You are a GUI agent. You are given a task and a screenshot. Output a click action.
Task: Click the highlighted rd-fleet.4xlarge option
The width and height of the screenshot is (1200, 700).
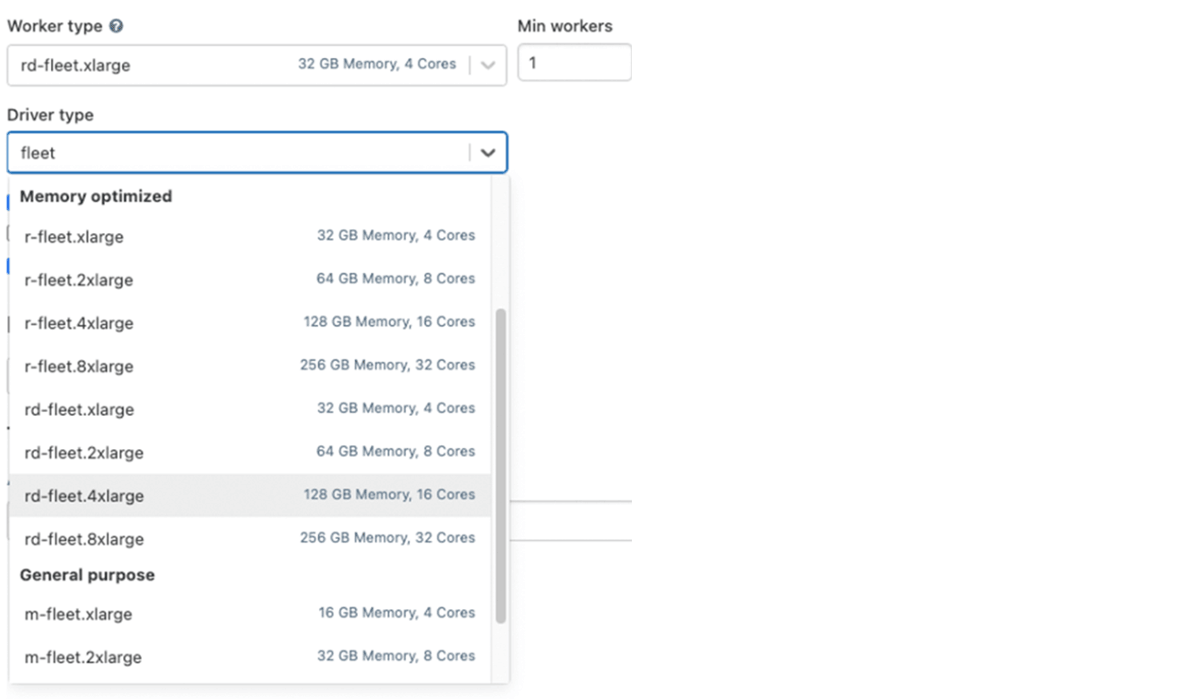pyautogui.click(x=250, y=495)
